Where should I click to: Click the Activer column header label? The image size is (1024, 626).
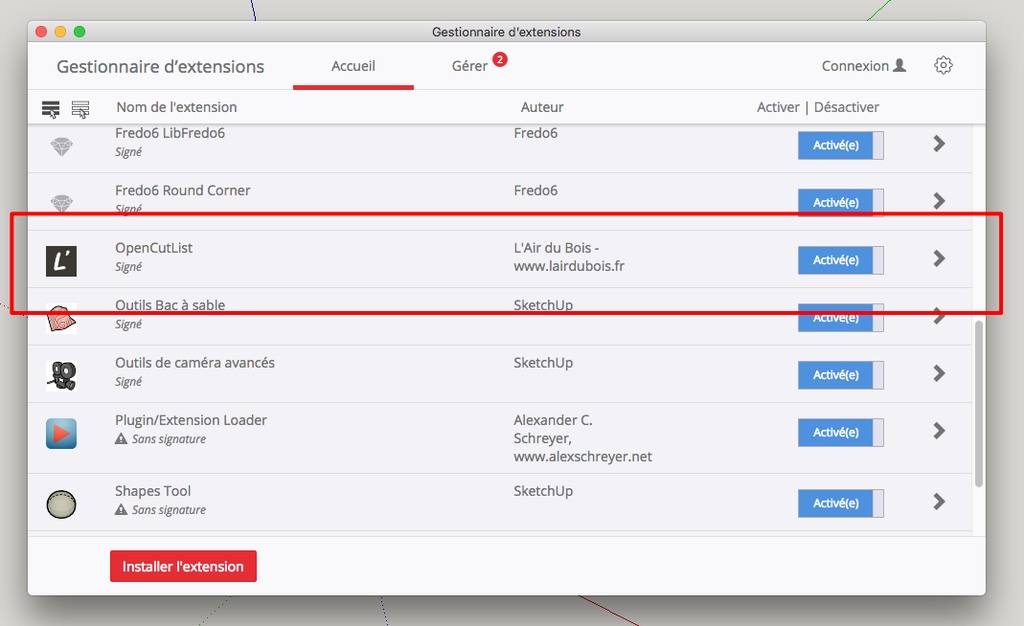[778, 107]
